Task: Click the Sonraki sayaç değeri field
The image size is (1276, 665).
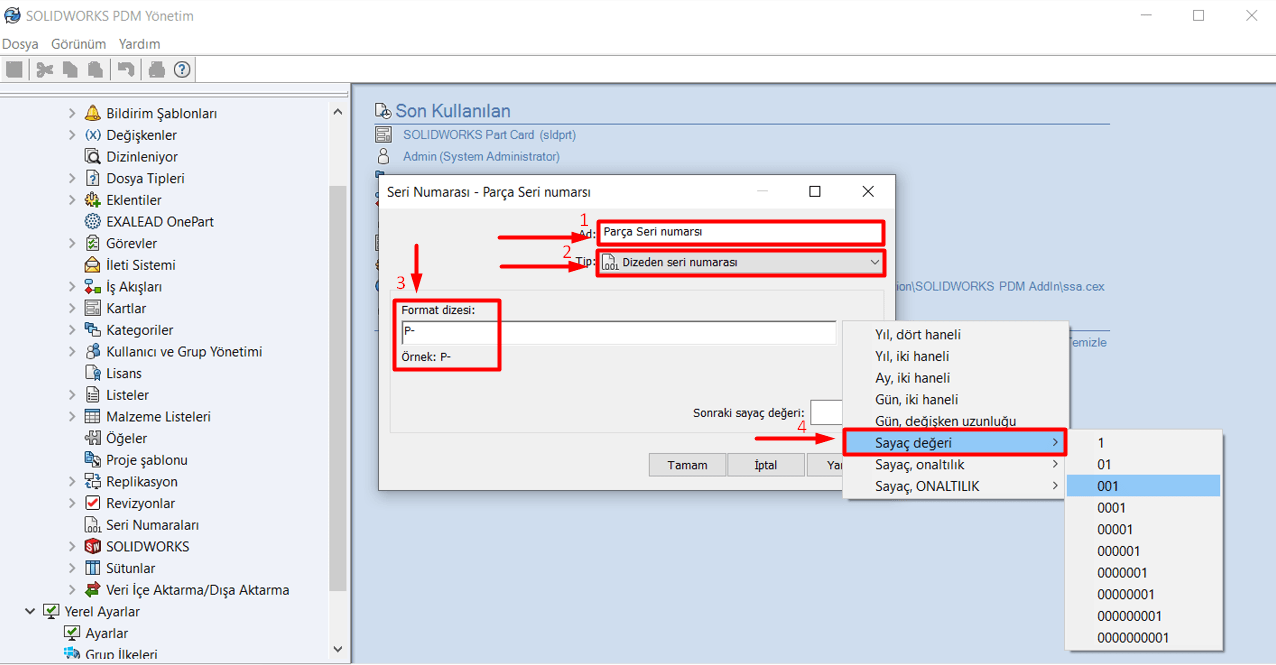Action: point(826,413)
